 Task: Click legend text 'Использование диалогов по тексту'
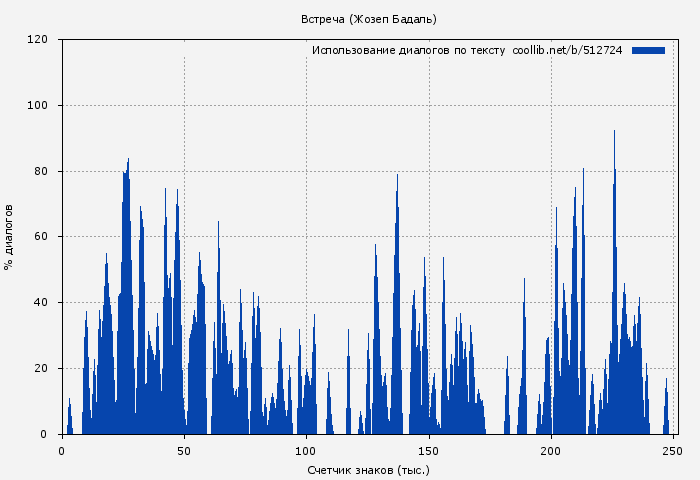click(408, 50)
